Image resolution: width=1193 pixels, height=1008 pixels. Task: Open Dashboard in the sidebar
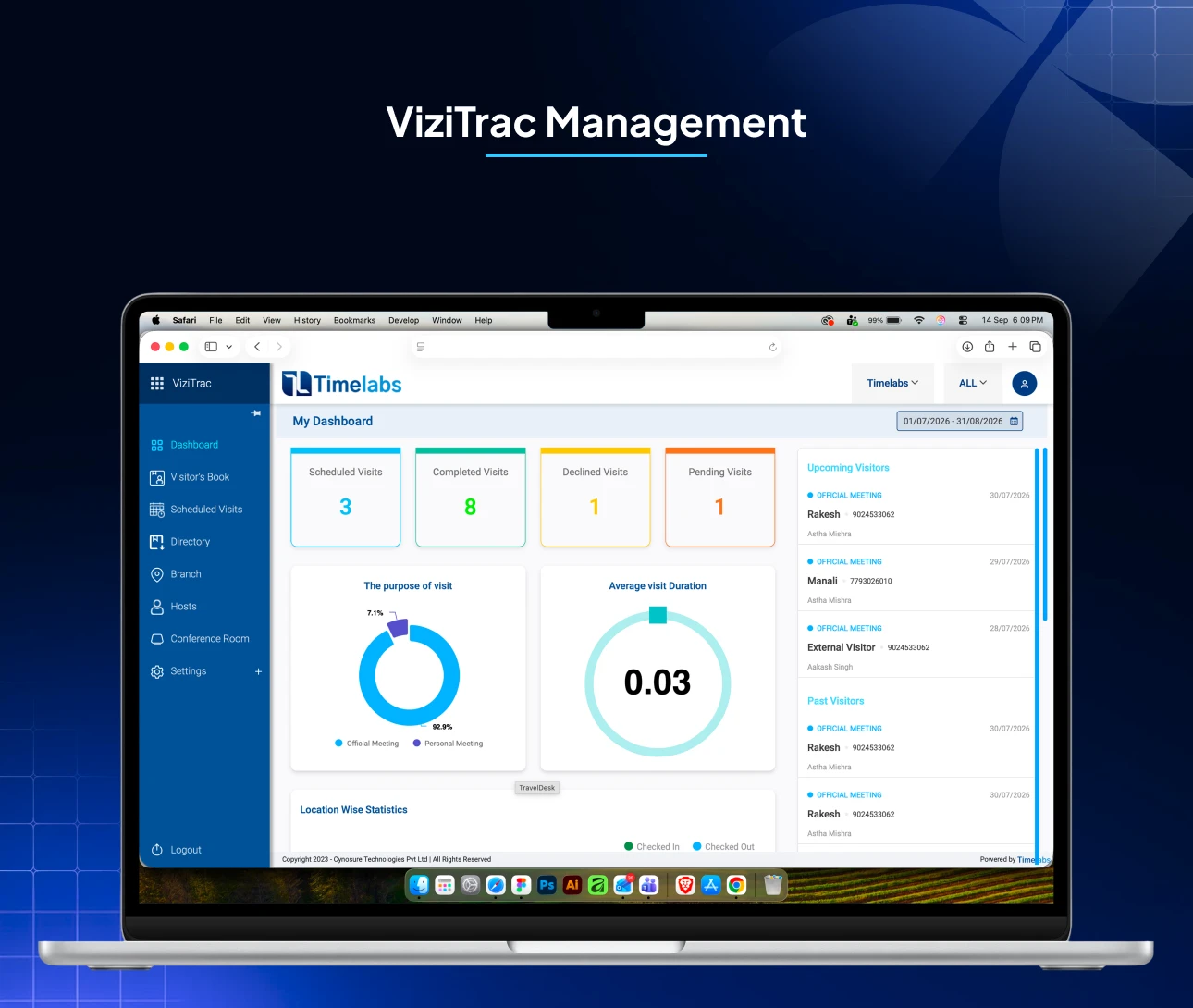pyautogui.click(x=194, y=445)
